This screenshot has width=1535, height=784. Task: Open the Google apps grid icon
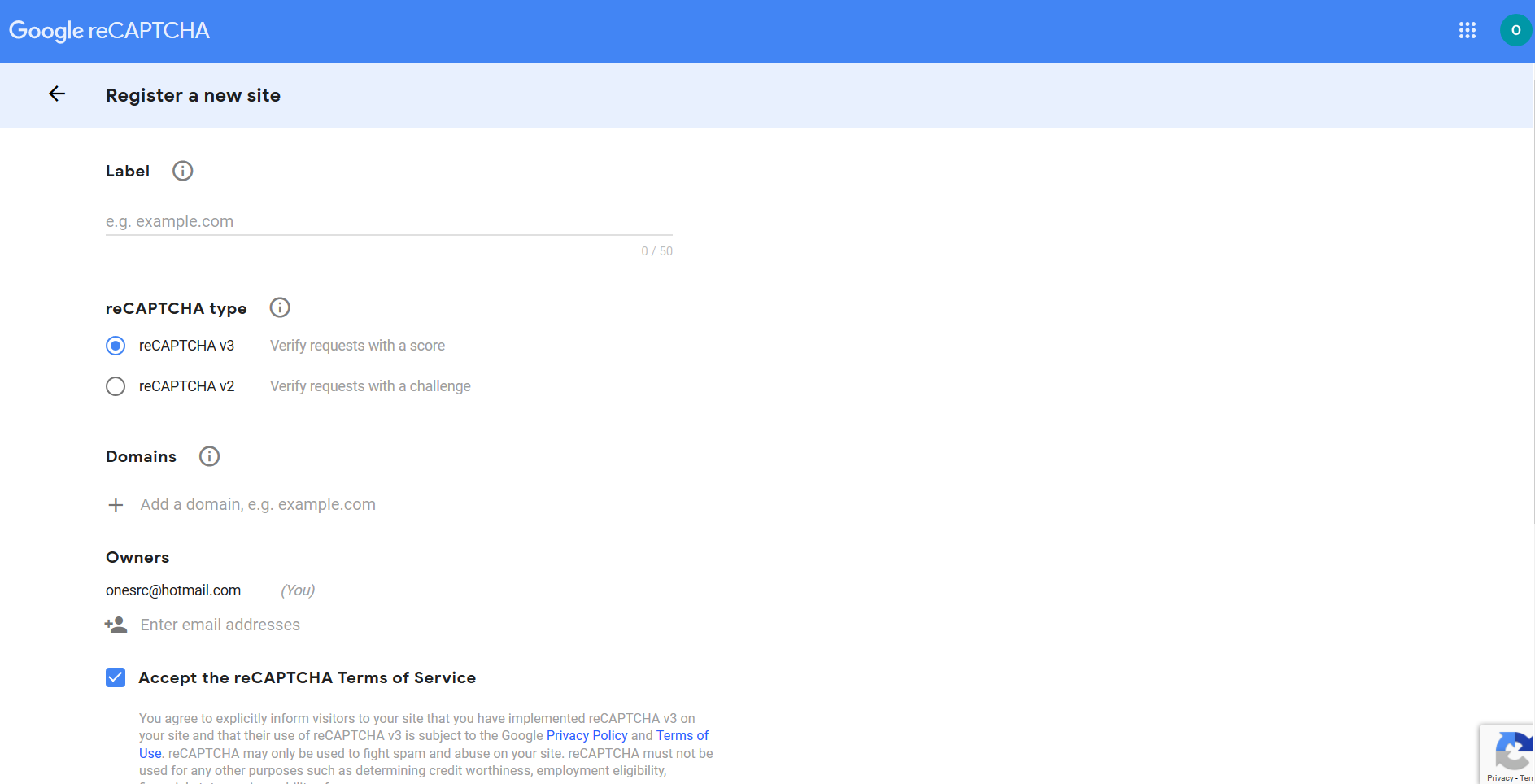pyautogui.click(x=1467, y=30)
